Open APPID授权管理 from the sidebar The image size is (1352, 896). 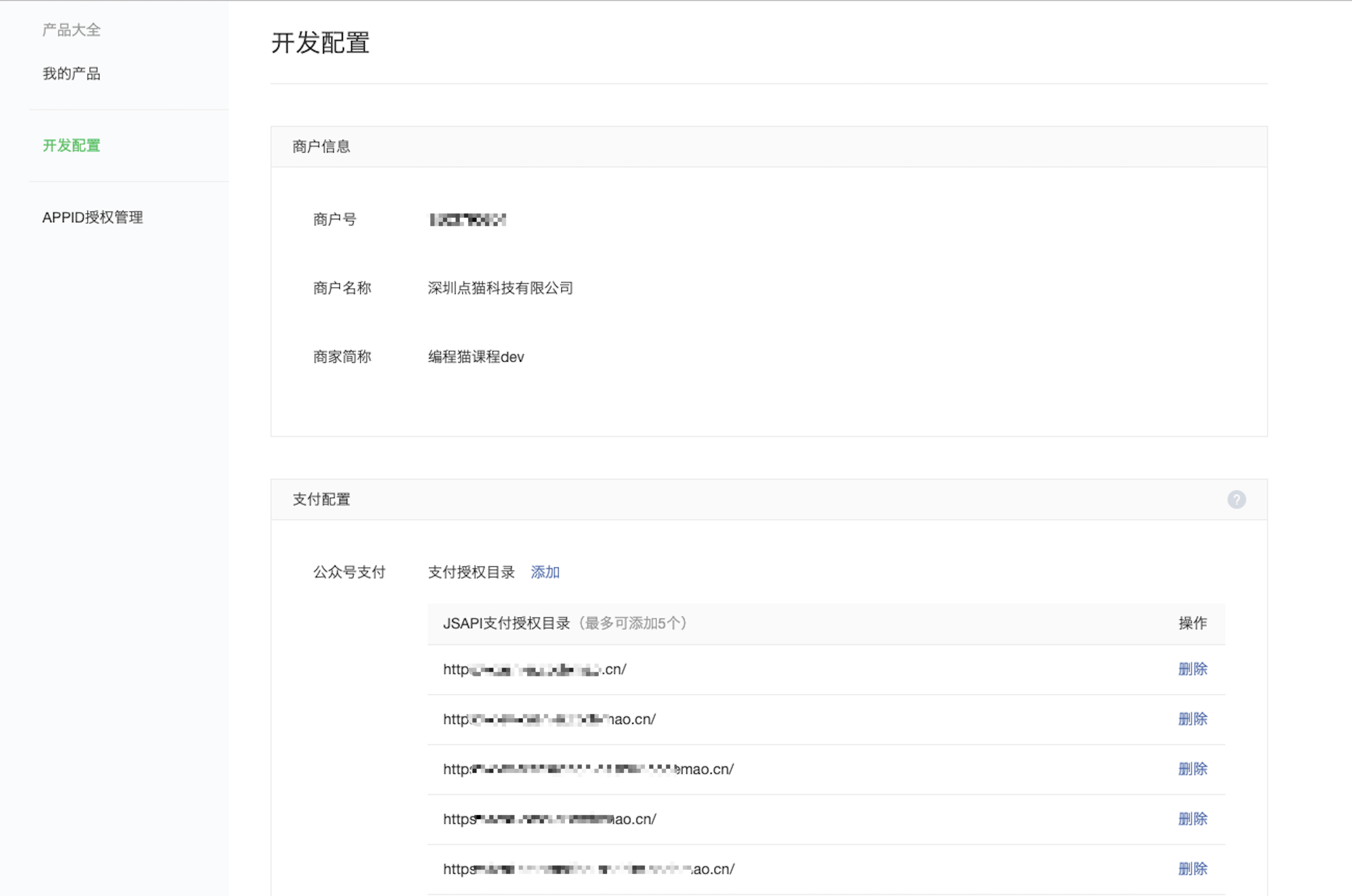(x=93, y=217)
